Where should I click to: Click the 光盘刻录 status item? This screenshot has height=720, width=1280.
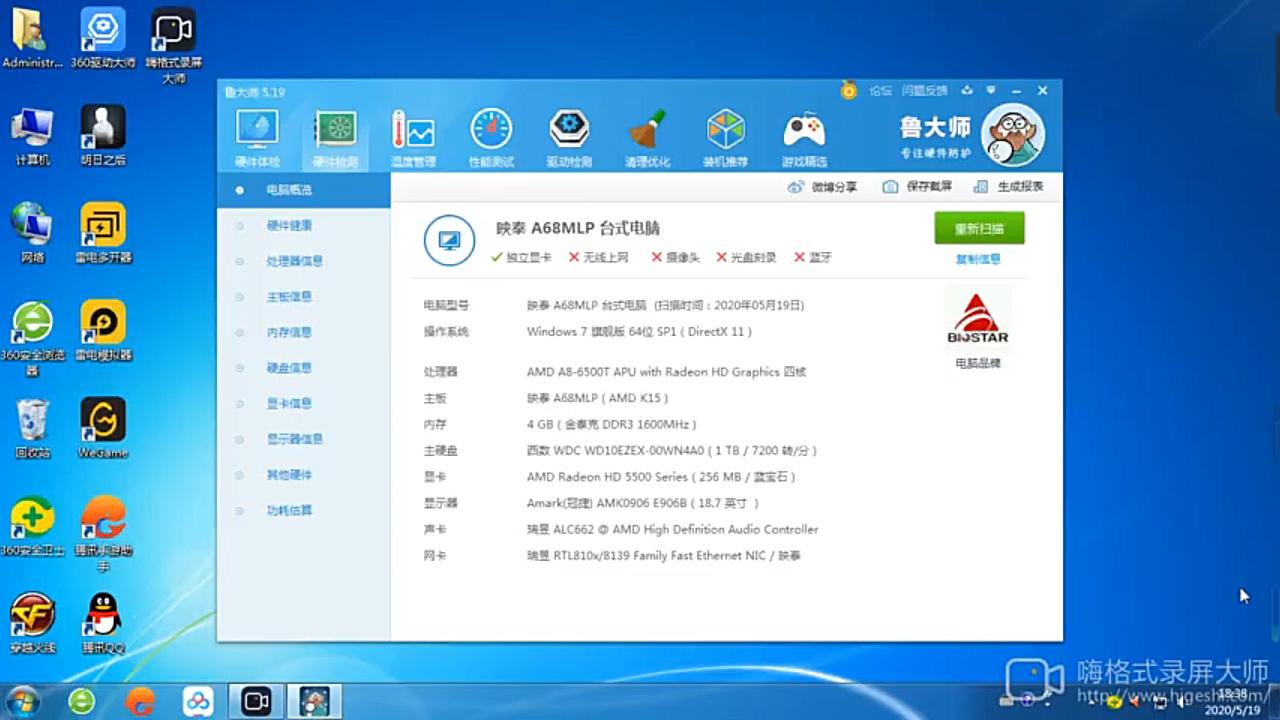[x=746, y=257]
